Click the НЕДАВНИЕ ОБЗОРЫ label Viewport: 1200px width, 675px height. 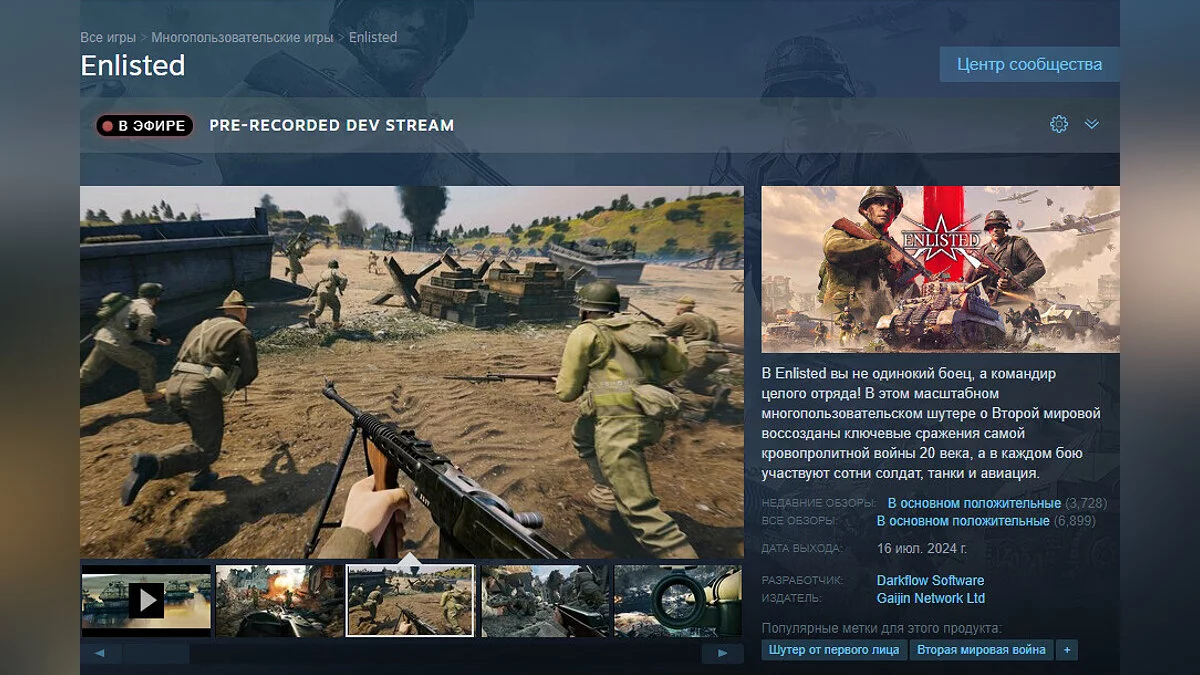point(818,503)
